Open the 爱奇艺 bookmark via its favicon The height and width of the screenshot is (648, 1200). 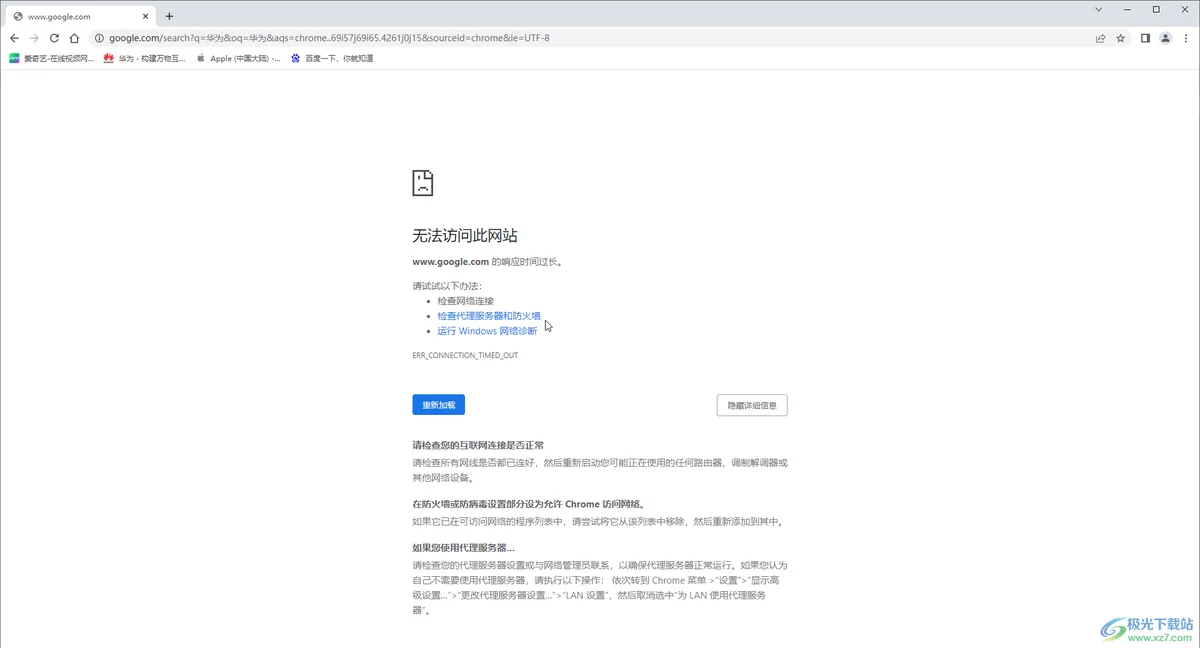point(14,58)
